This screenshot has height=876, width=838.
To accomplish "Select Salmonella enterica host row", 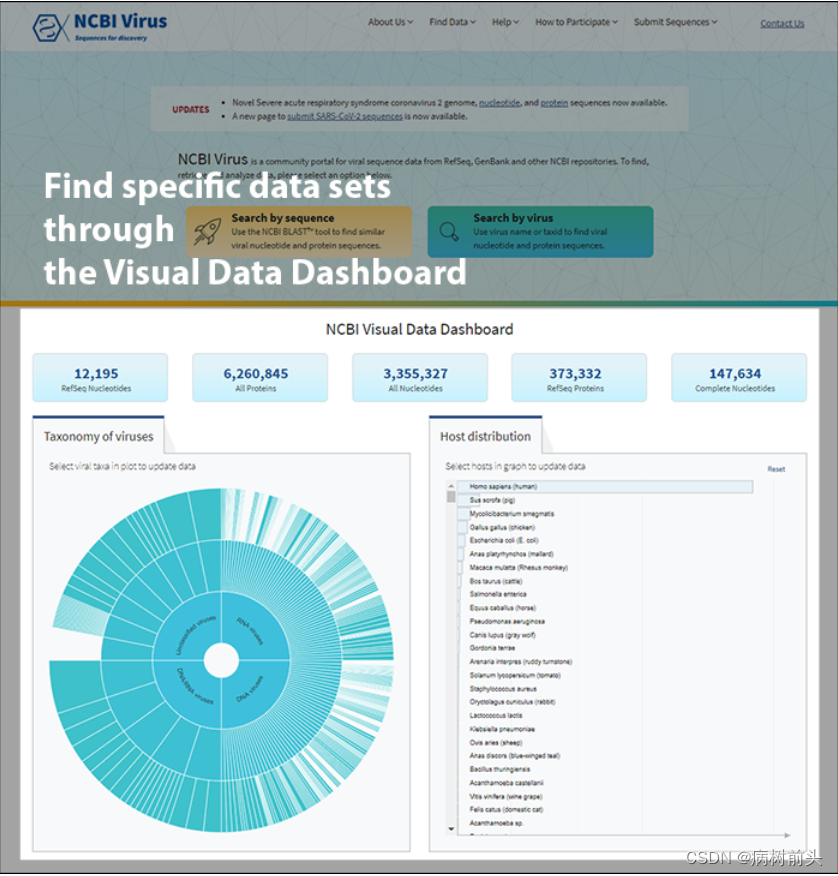I will [x=498, y=594].
